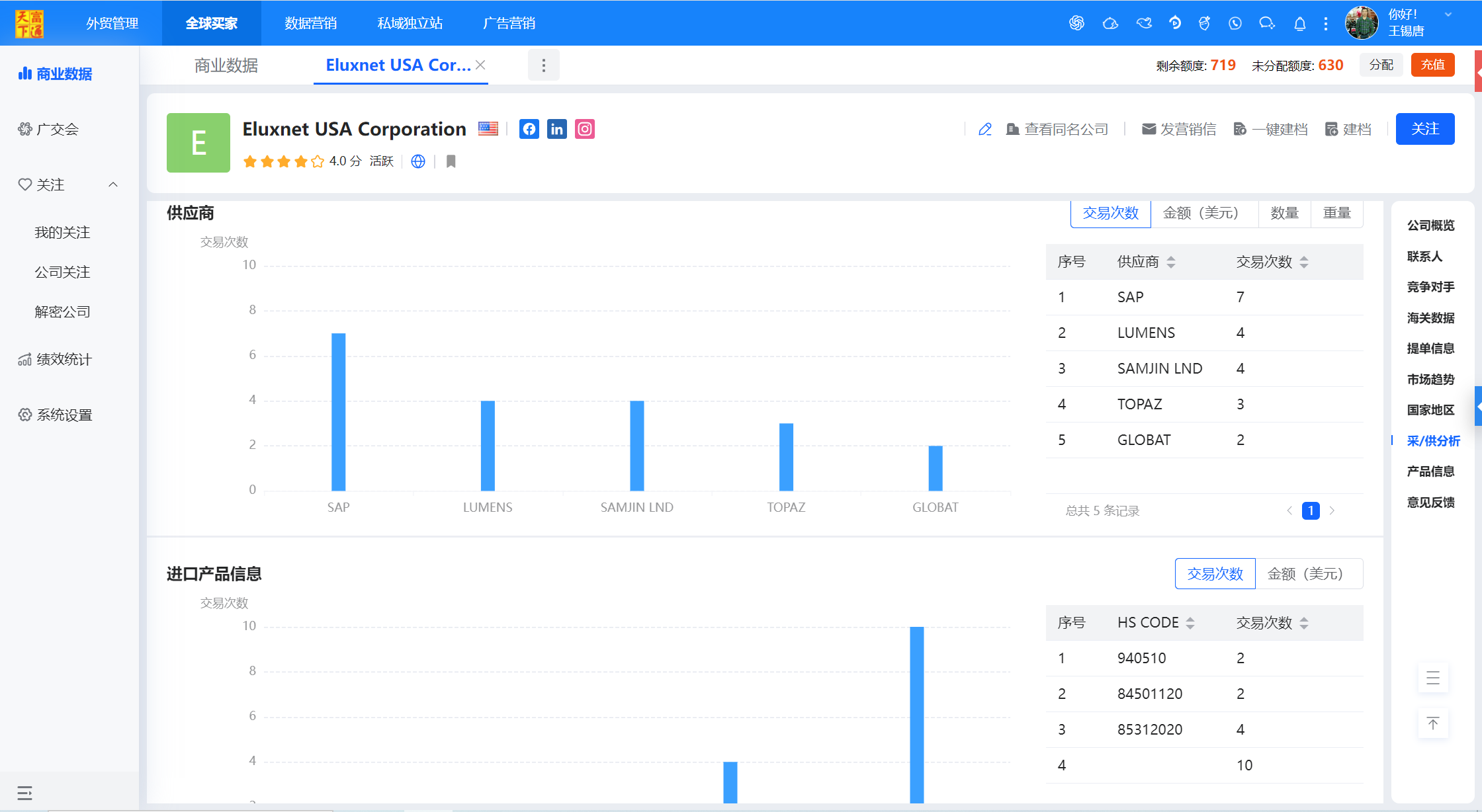This screenshot has height=812, width=1482.
Task: Sort product table by HS CODE
Action: pyautogui.click(x=1190, y=623)
